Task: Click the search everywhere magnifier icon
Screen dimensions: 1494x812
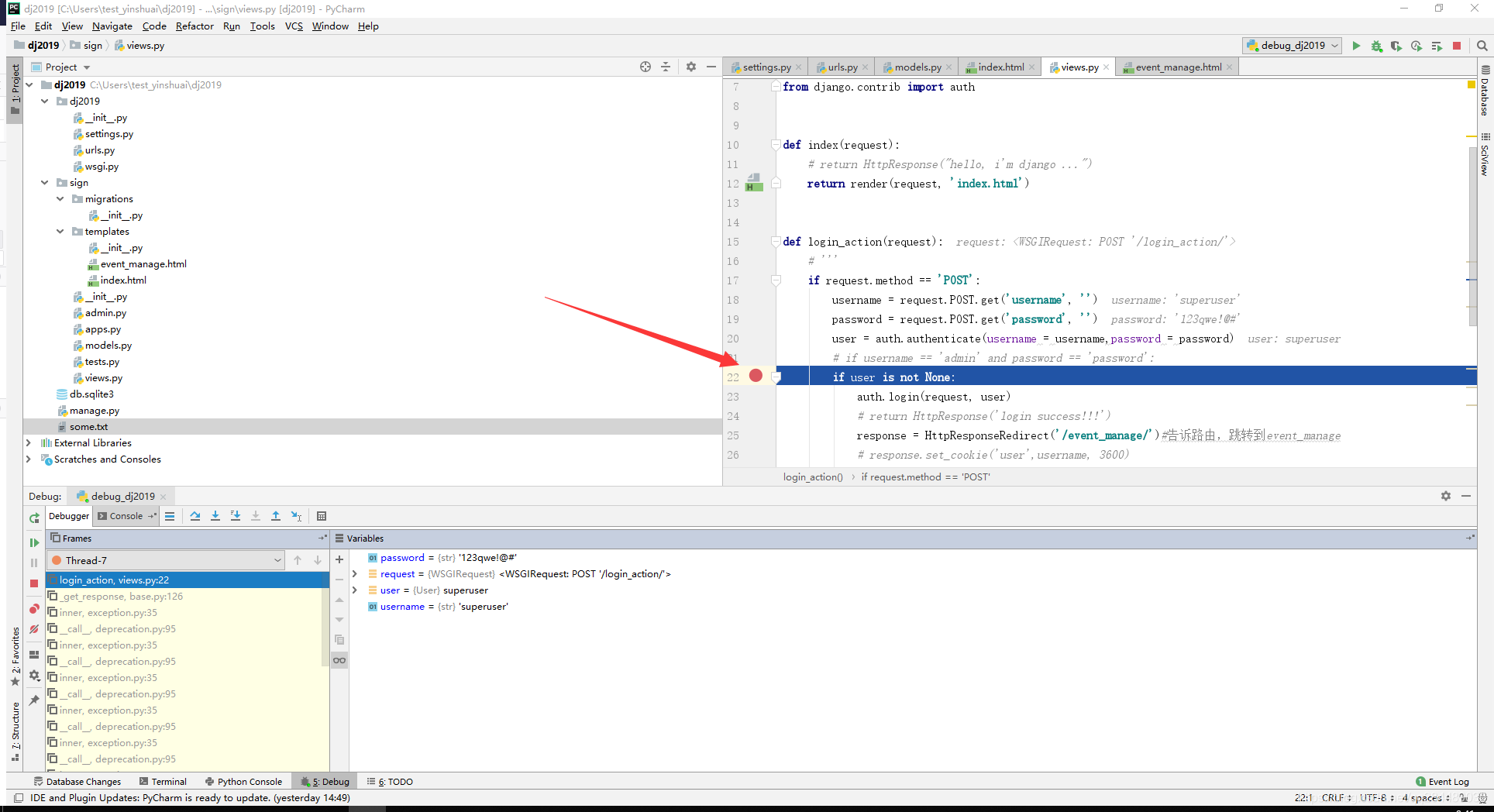Action: tap(1482, 46)
